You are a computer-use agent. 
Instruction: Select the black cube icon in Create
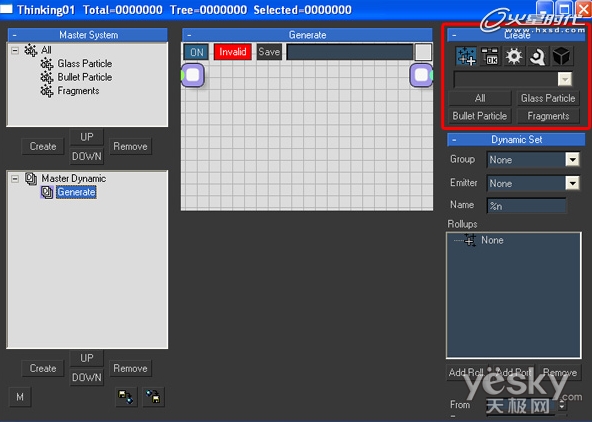click(561, 56)
